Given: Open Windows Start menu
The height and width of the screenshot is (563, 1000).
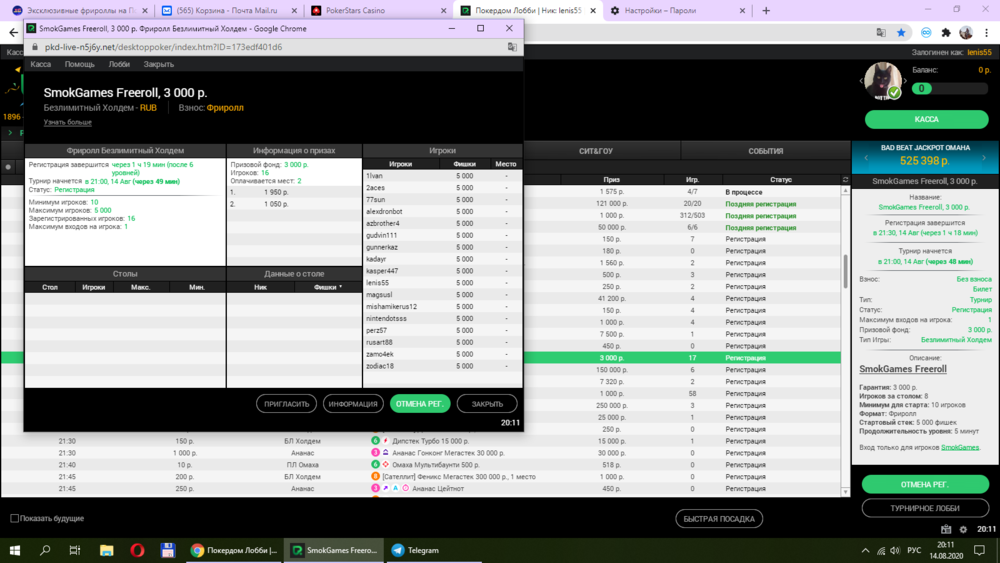Looking at the screenshot, I should pos(15,550).
